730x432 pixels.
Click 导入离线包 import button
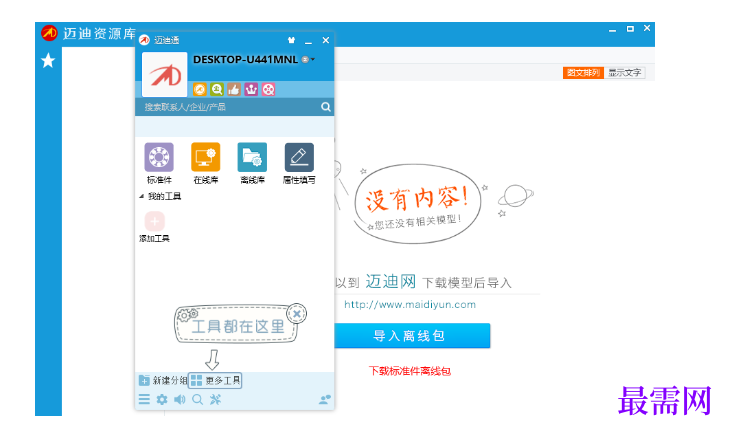(x=412, y=336)
